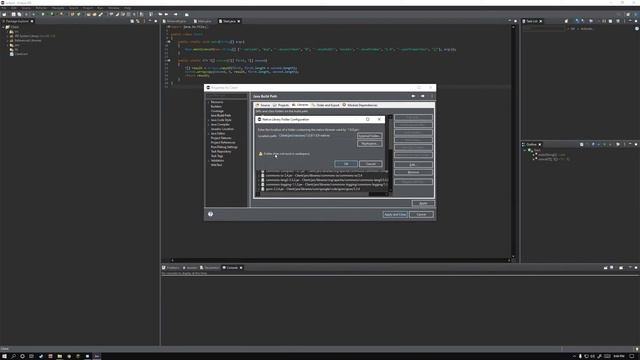
Task: Open the Problems tab in bottom panel
Action: click(x=171, y=268)
